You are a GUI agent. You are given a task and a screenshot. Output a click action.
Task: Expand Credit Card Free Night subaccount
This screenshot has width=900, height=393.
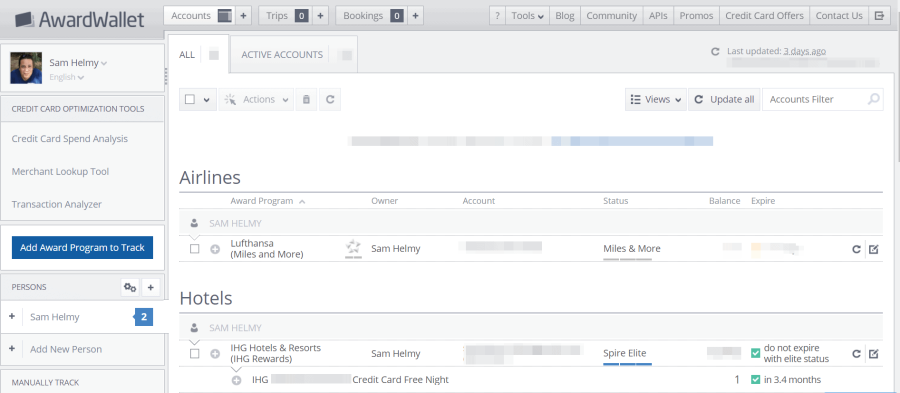click(x=236, y=380)
